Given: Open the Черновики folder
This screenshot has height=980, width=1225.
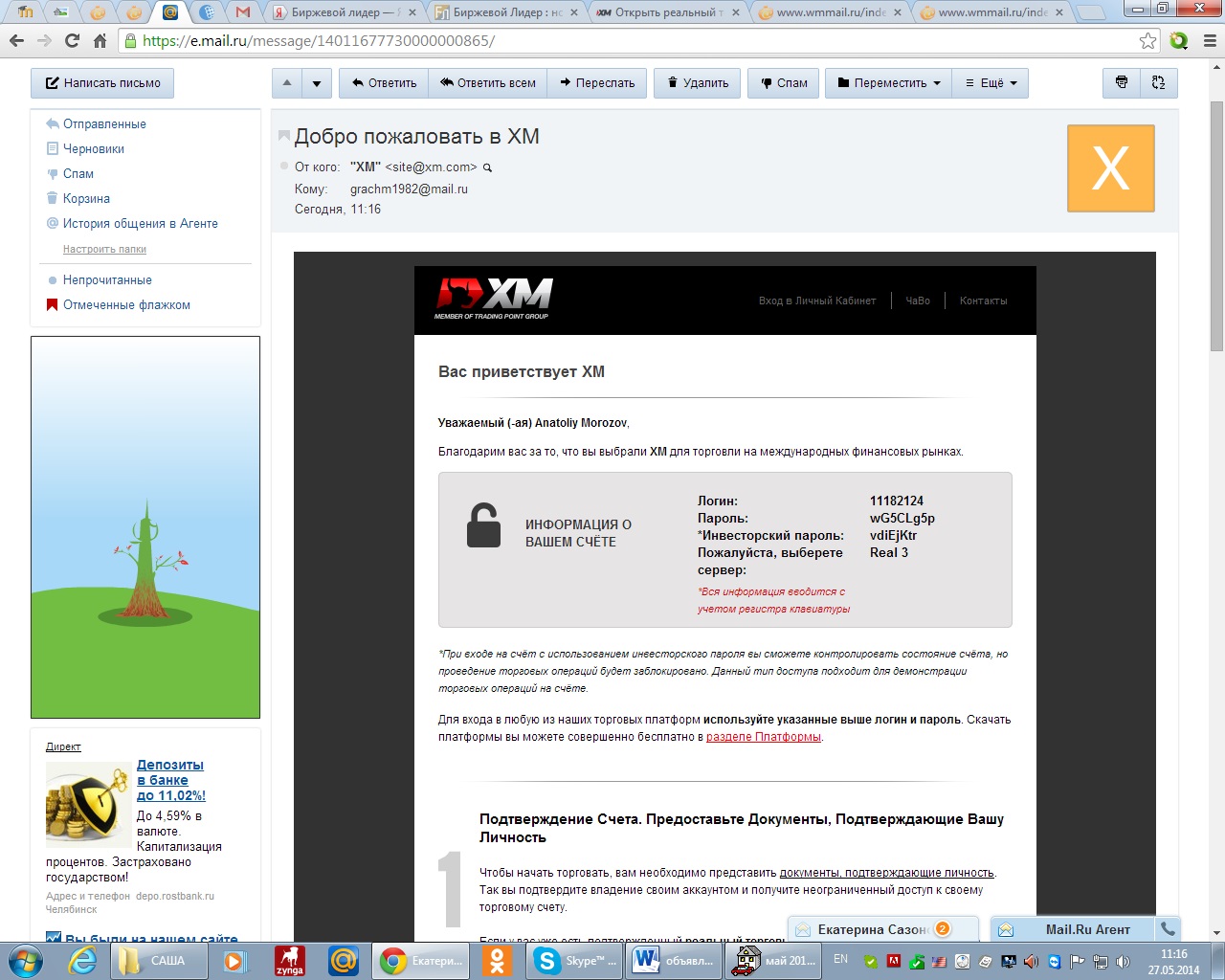Looking at the screenshot, I should pyautogui.click(x=94, y=149).
